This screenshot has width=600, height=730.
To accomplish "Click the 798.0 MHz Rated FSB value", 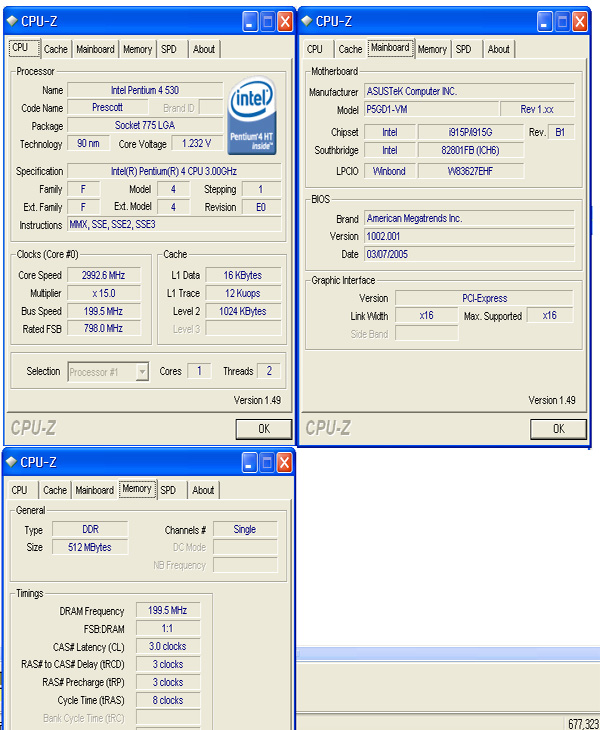I will (x=103, y=329).
